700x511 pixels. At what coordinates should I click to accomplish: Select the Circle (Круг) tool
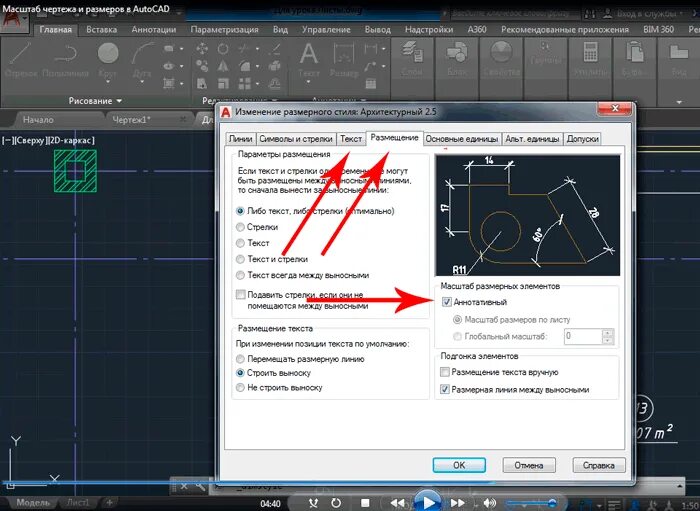(x=108, y=57)
